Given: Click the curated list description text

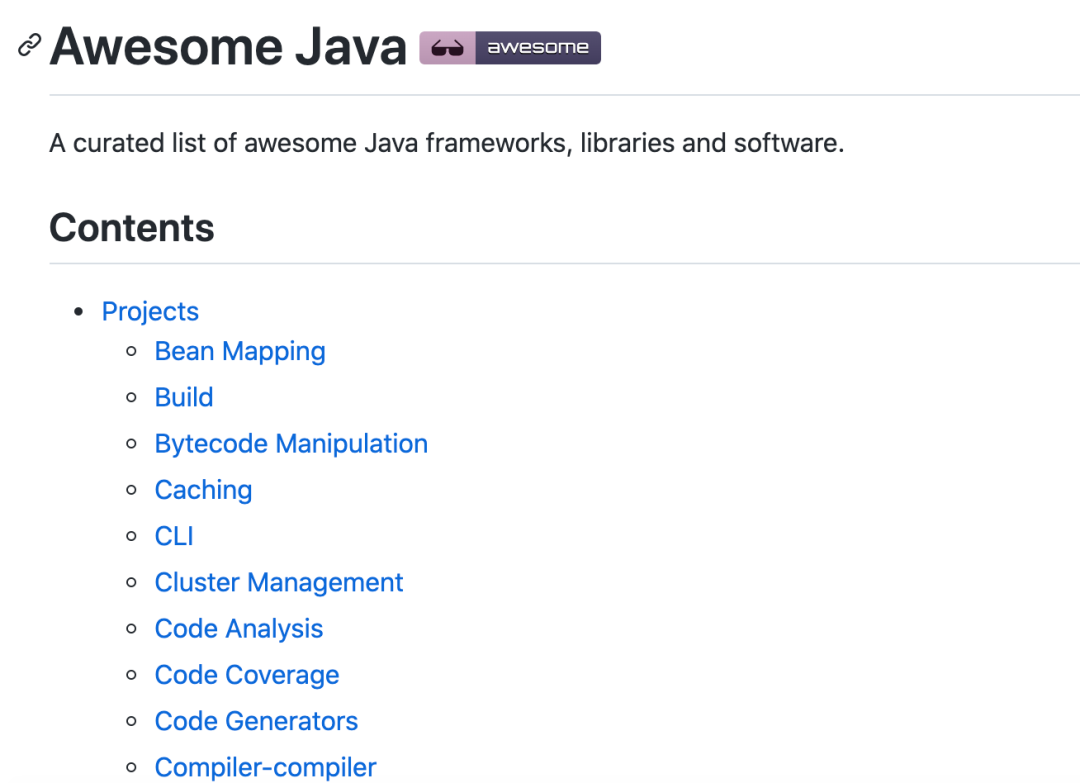Looking at the screenshot, I should pyautogui.click(x=447, y=143).
